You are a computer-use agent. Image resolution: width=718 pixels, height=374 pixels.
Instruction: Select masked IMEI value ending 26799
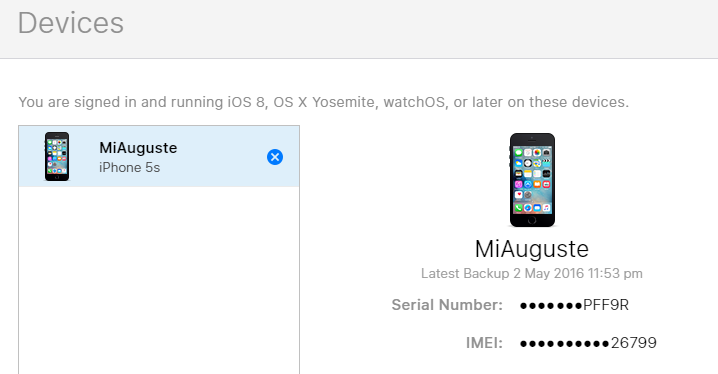tap(588, 343)
